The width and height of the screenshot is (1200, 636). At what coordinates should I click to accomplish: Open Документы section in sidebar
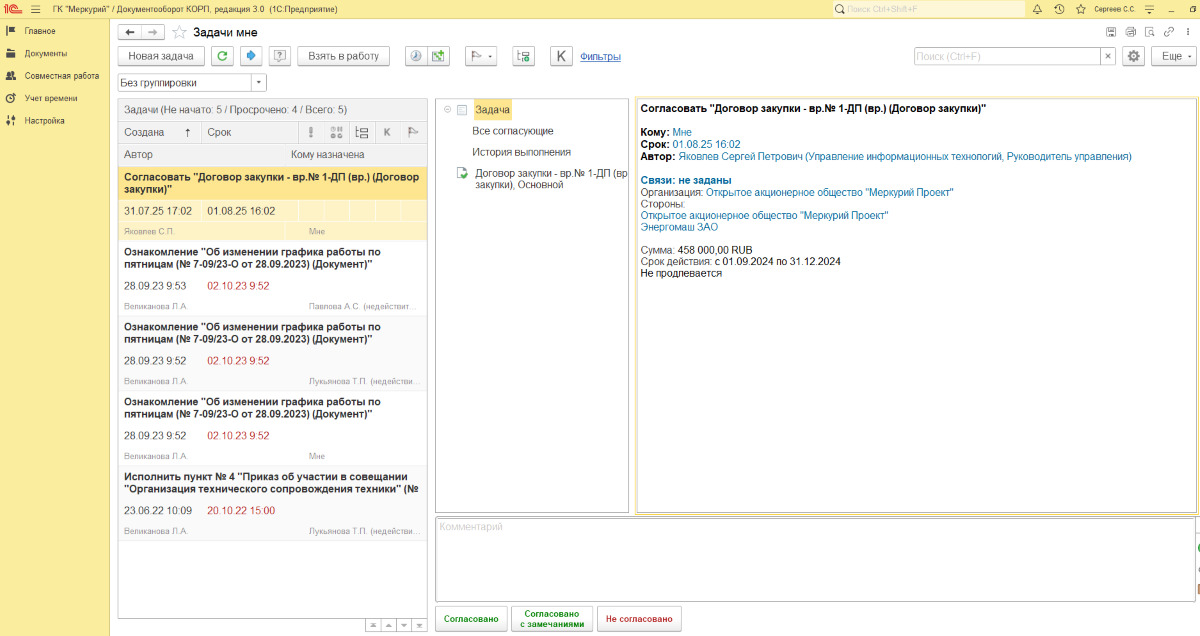[x=46, y=53]
